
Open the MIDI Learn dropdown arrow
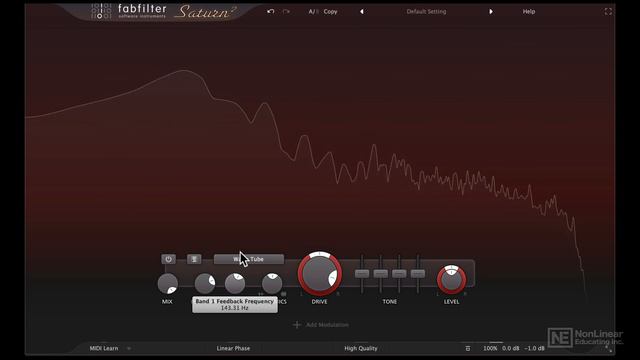pyautogui.click(x=129, y=348)
